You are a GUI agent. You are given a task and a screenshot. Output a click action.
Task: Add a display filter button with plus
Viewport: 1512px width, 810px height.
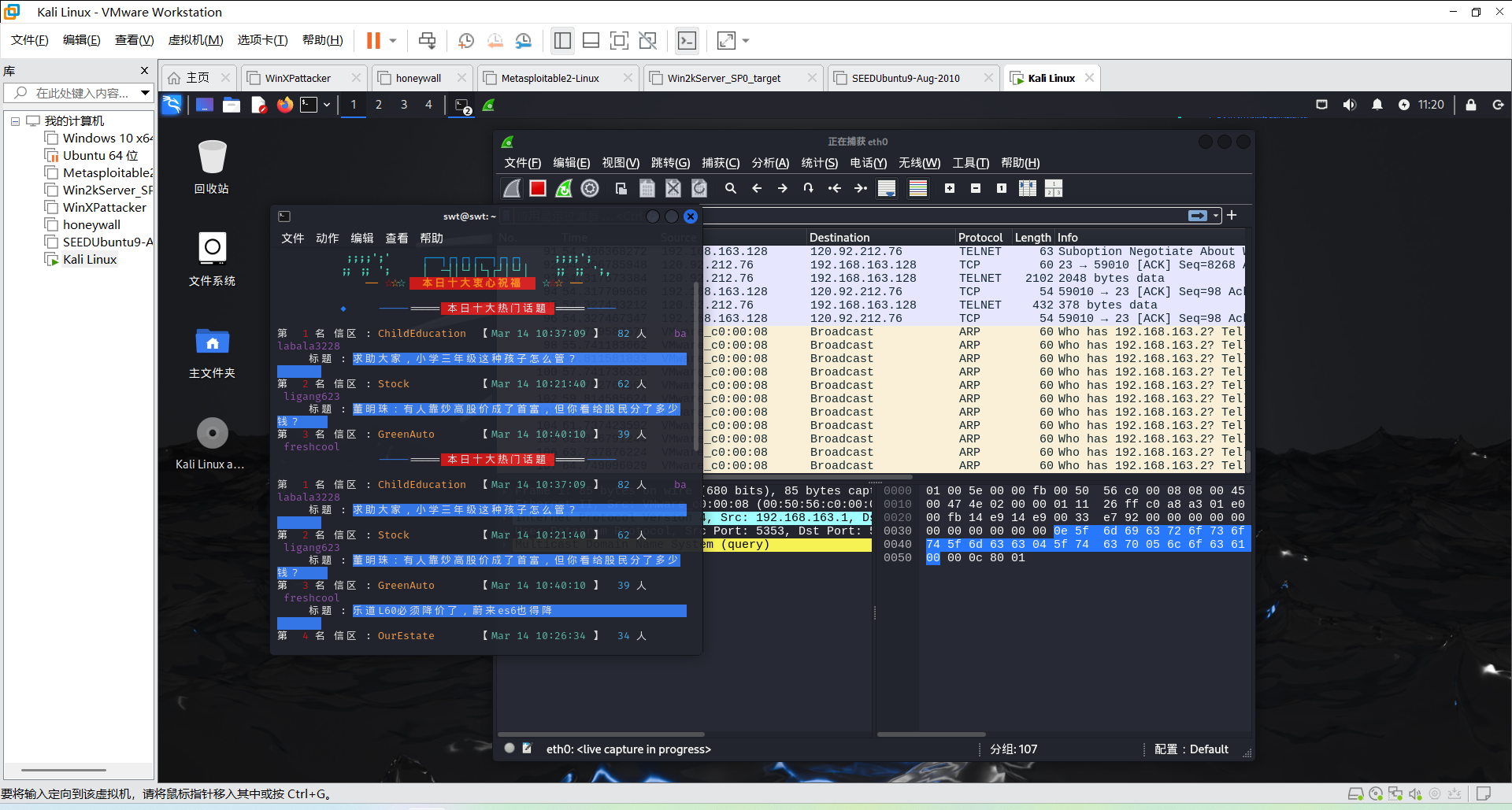pyautogui.click(x=1232, y=215)
